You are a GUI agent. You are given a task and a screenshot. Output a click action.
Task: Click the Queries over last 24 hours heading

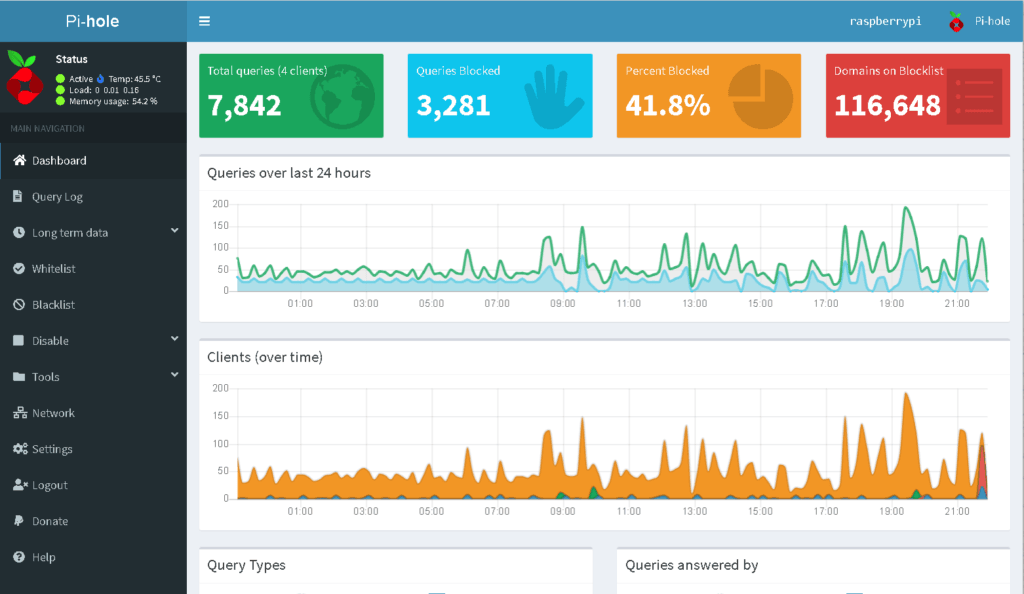(x=289, y=173)
